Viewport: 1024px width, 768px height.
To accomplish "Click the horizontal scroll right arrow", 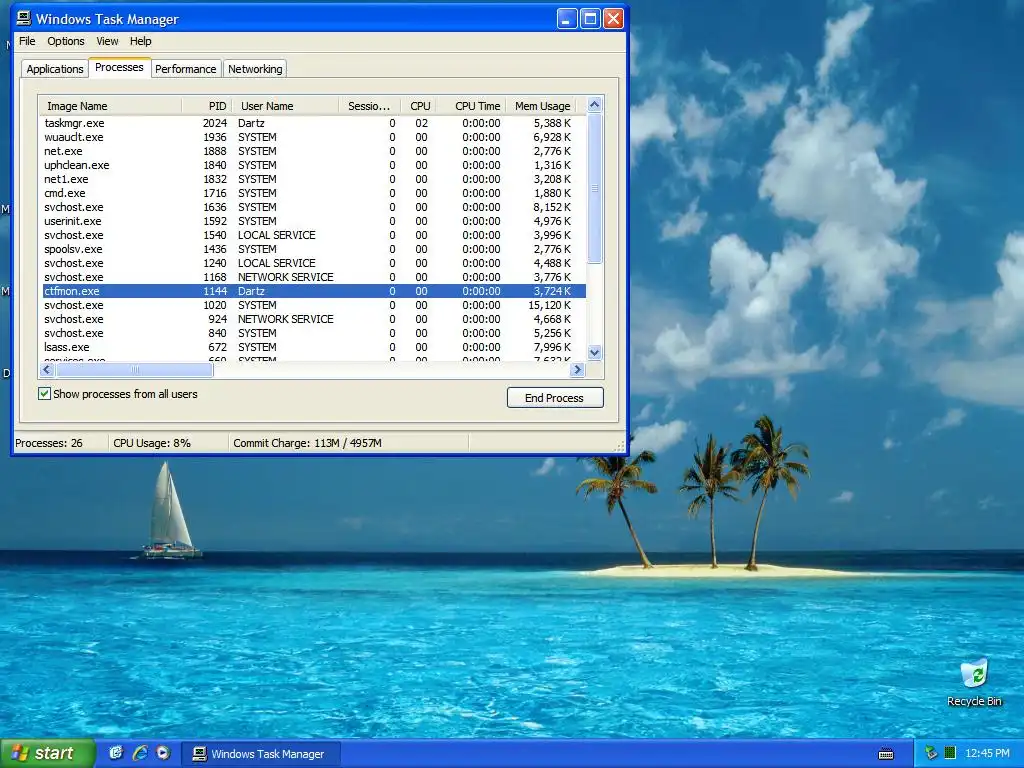I will pyautogui.click(x=577, y=370).
